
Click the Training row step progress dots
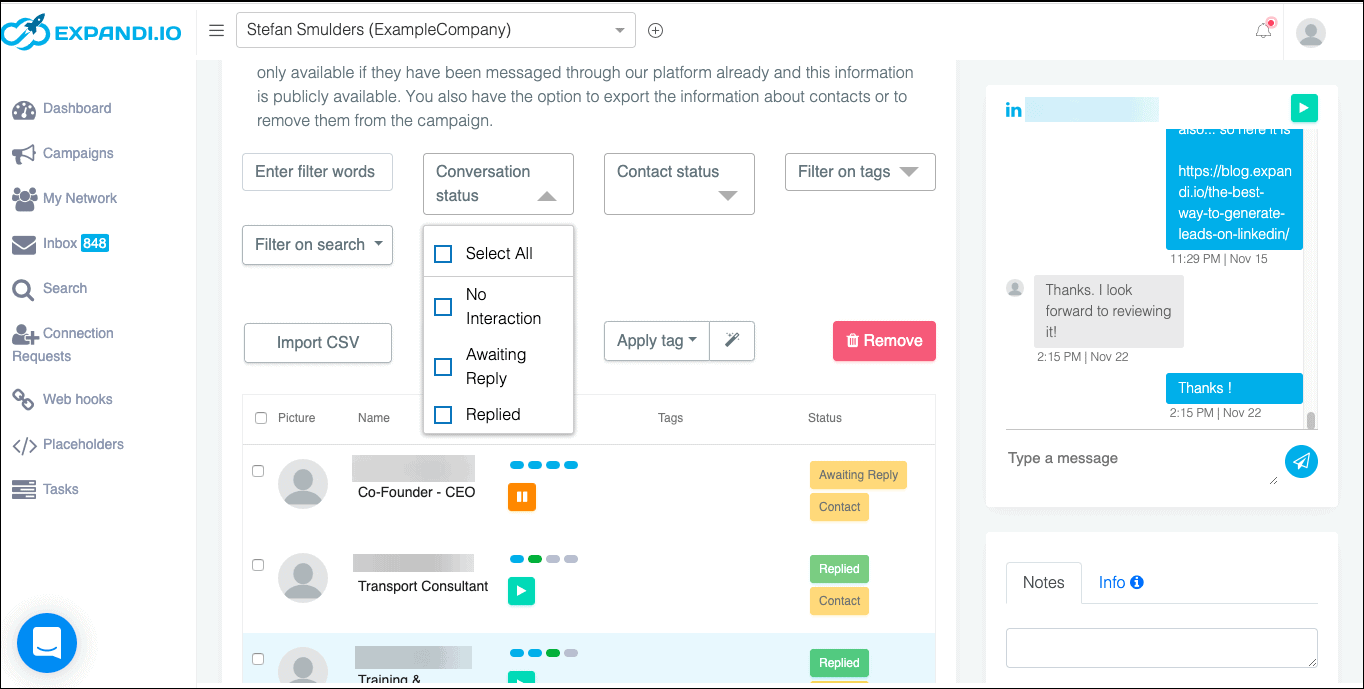[x=544, y=653]
